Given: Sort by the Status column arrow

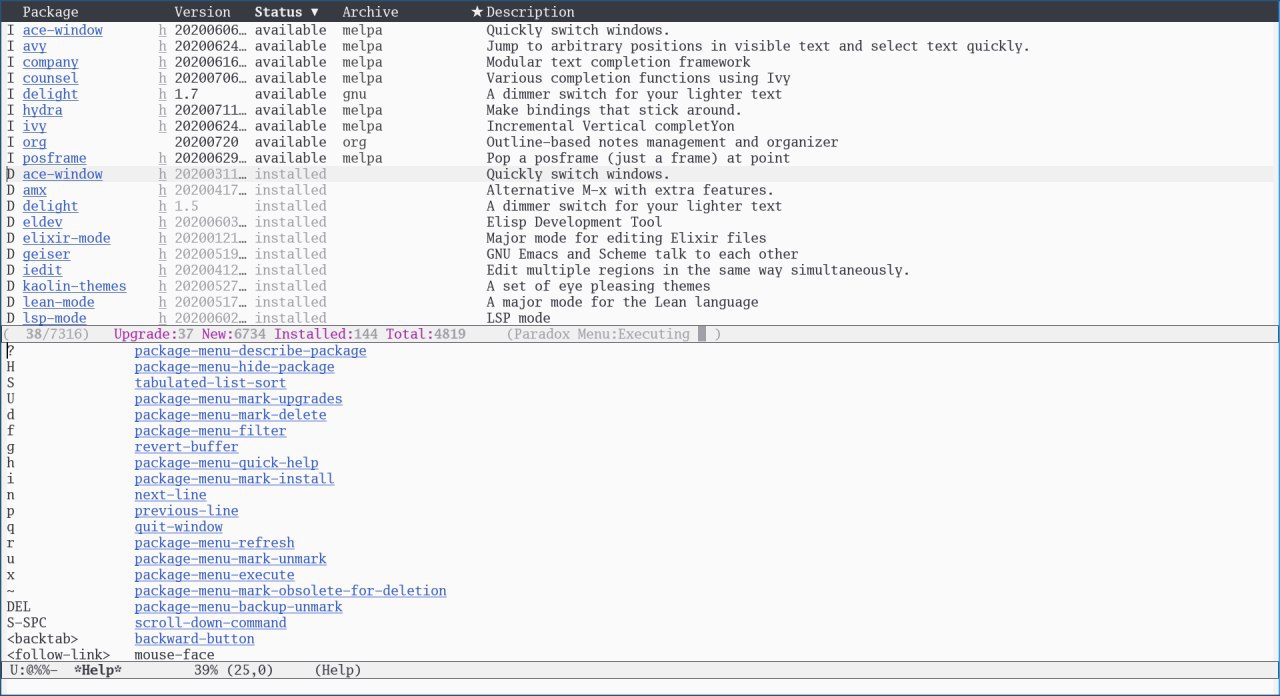Looking at the screenshot, I should [314, 12].
